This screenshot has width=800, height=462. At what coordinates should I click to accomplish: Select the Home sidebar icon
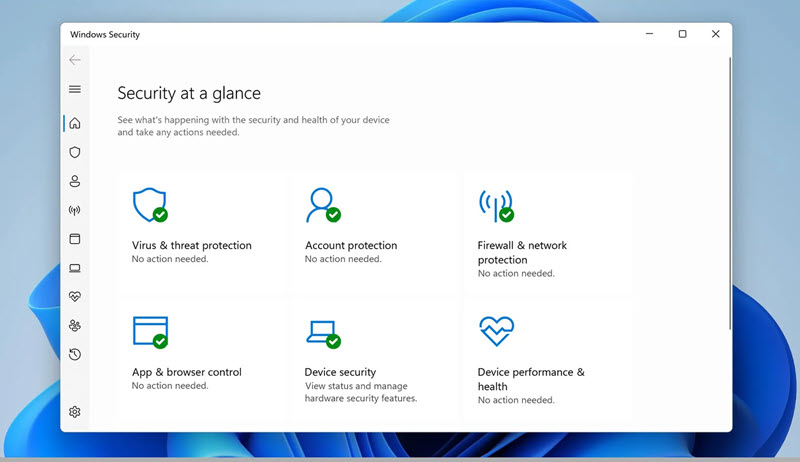pyautogui.click(x=74, y=123)
